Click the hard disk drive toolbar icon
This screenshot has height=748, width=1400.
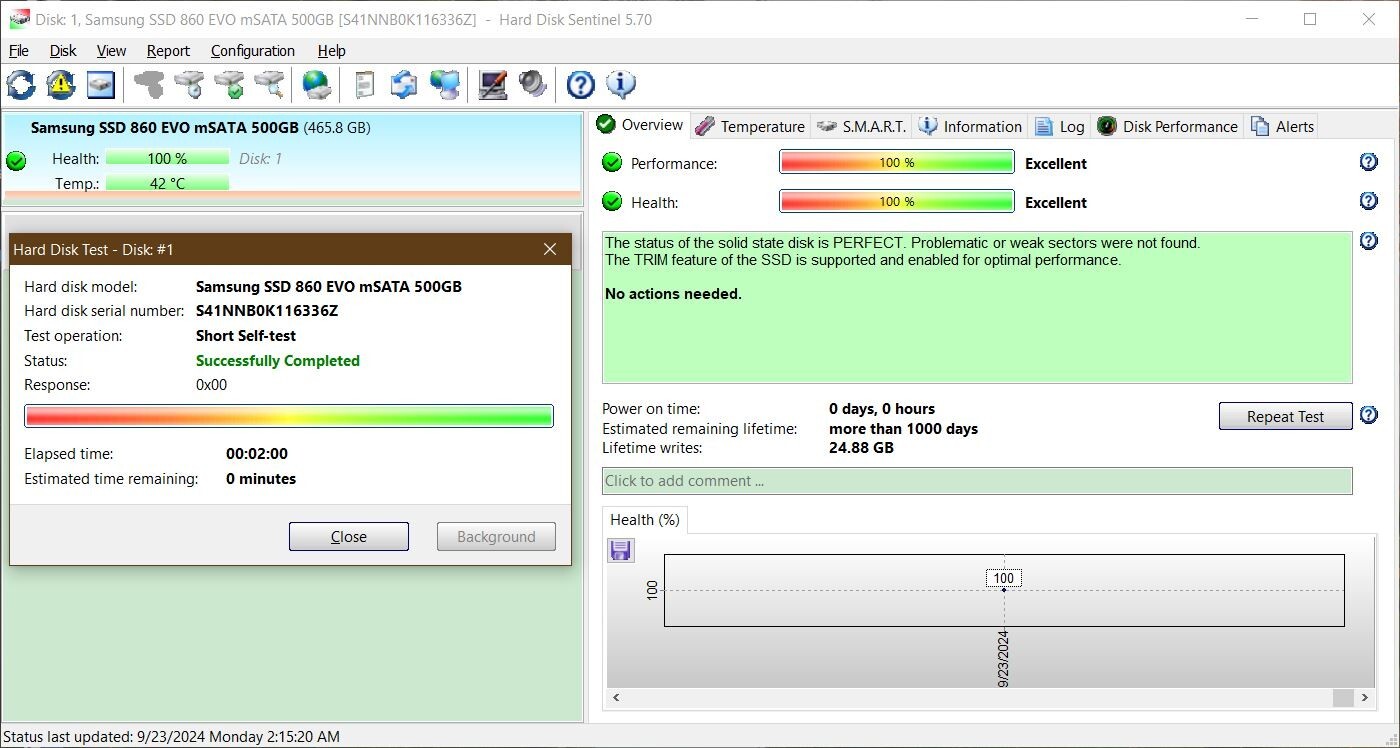tap(101, 85)
